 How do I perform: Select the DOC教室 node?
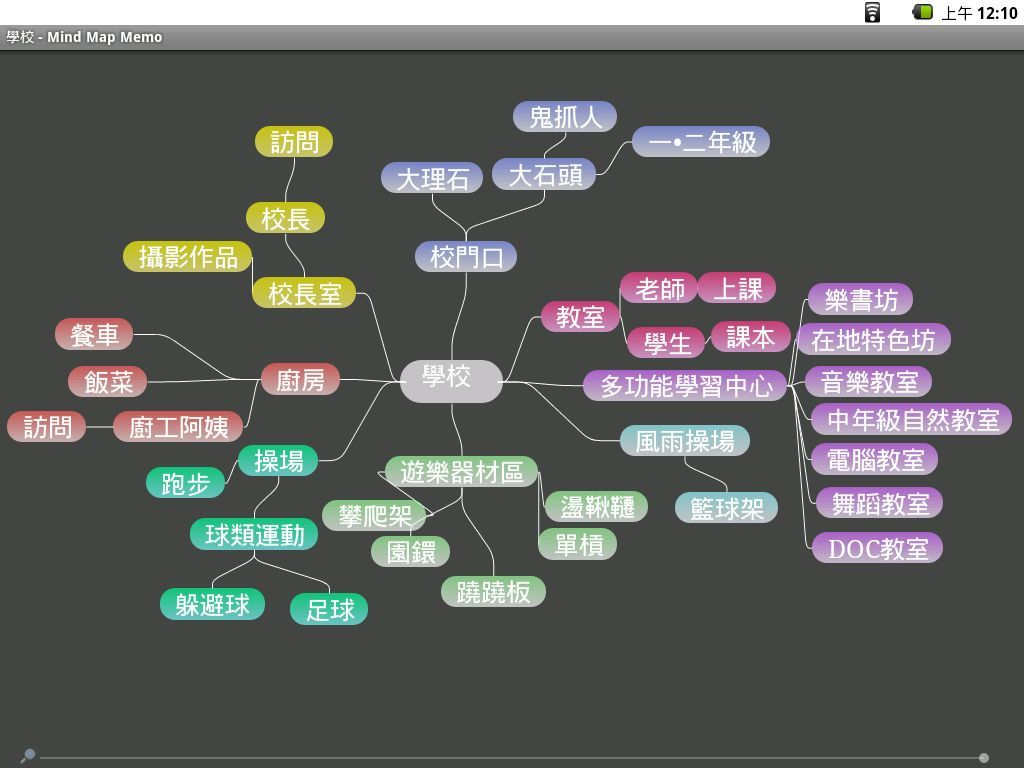point(878,548)
